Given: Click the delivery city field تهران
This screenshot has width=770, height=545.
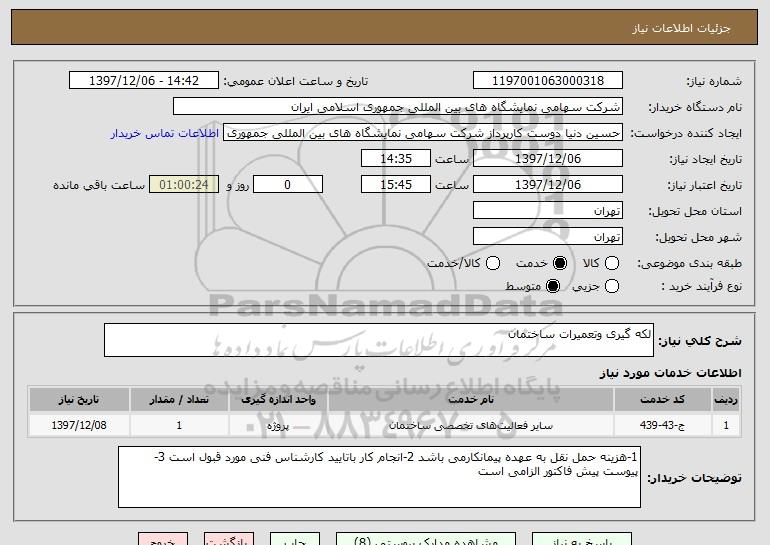Looking at the screenshot, I should pyautogui.click(x=548, y=237).
